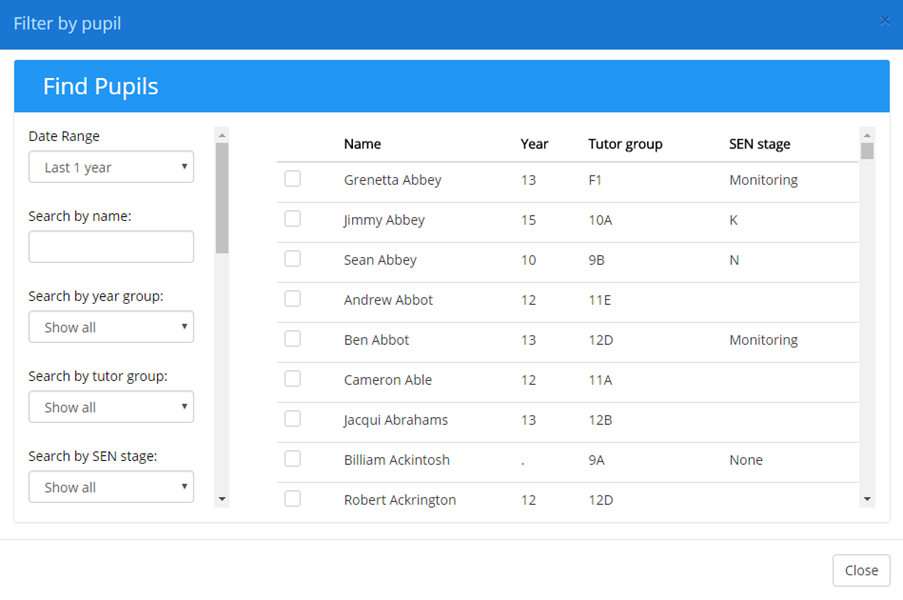Image resolution: width=903 pixels, height=600 pixels.
Task: Click the Year column header
Action: [534, 143]
